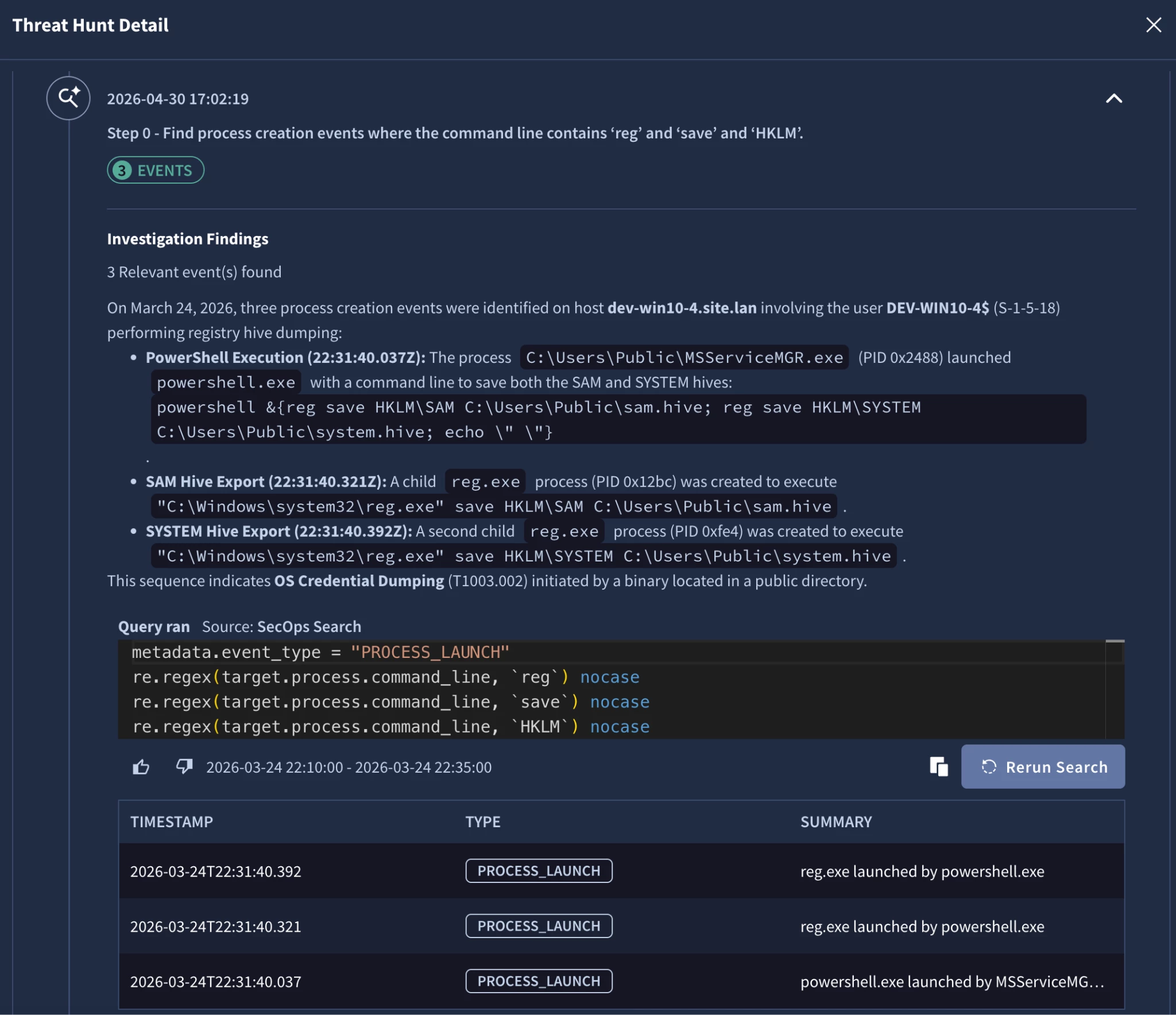Click the host name dev-win10-4.site.lan

682,308
